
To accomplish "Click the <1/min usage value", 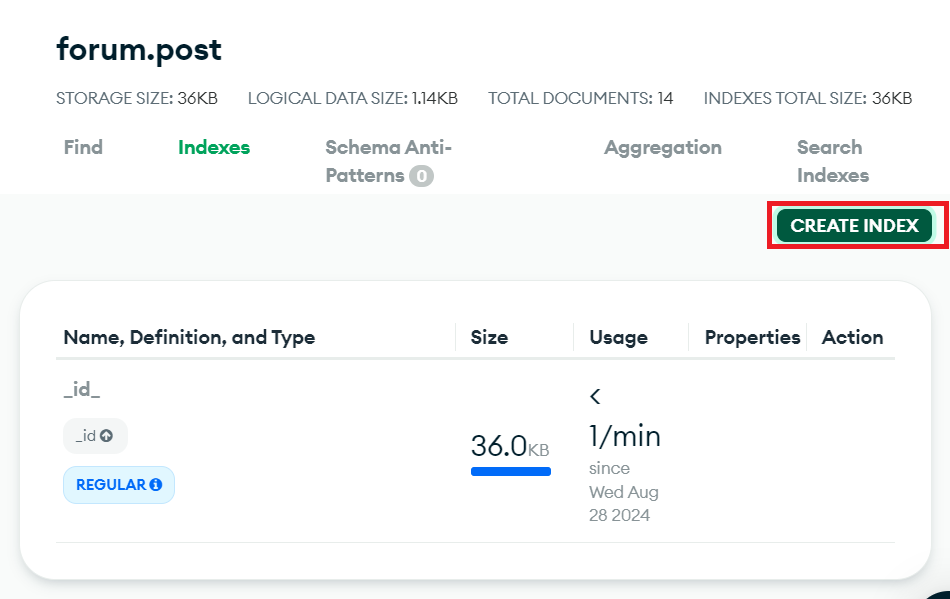I will pyautogui.click(x=625, y=420).
